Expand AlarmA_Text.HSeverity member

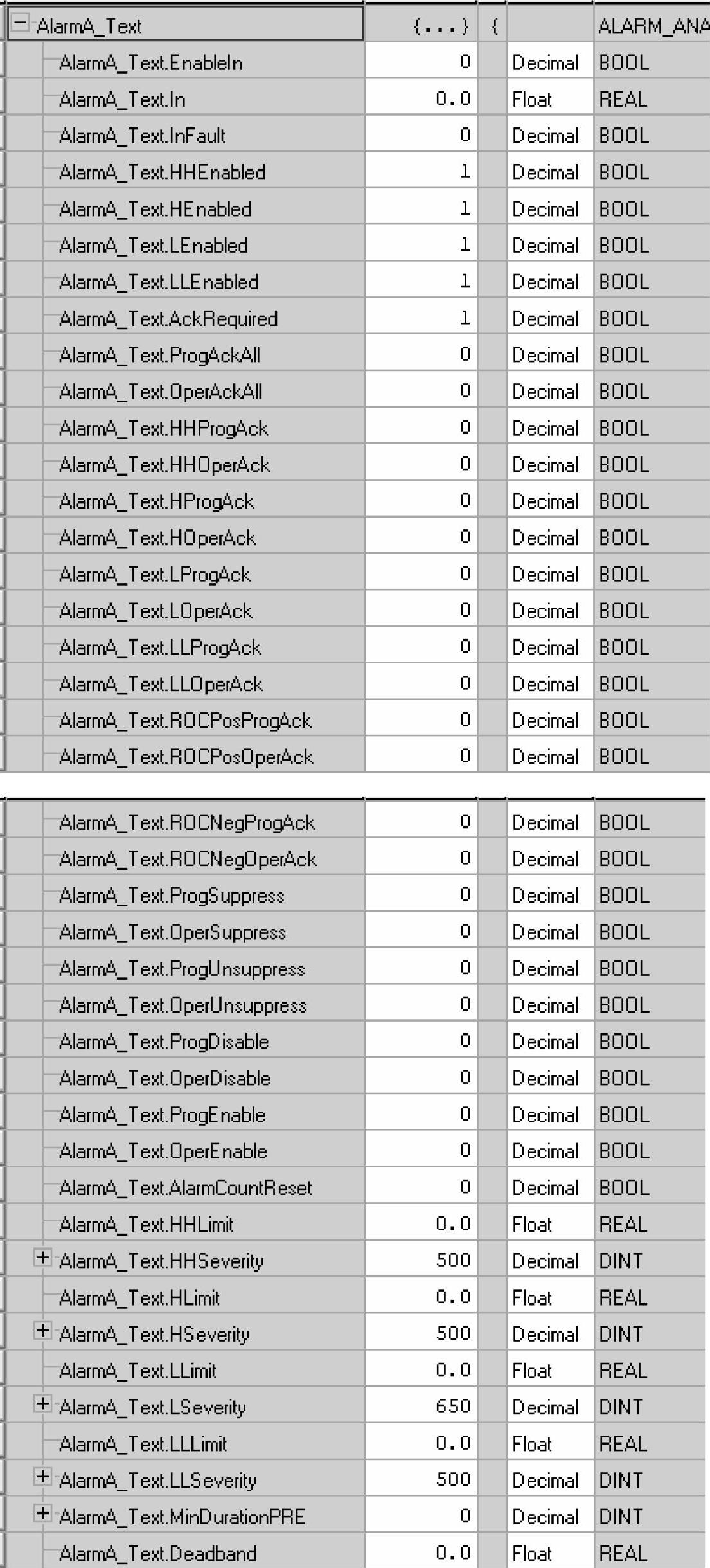point(42,1331)
